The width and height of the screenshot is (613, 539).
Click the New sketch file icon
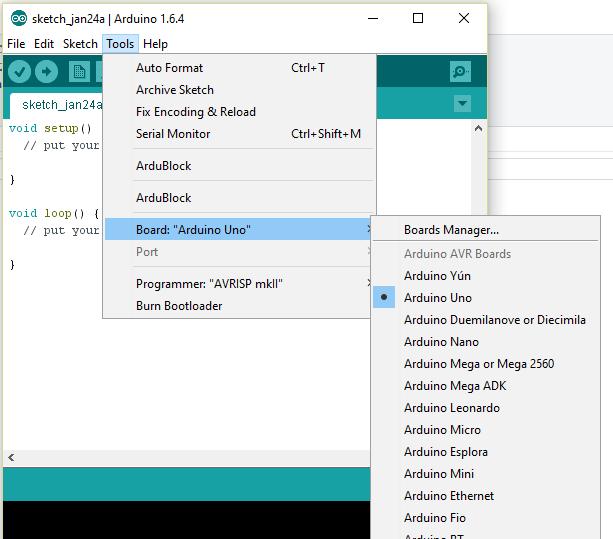coord(79,72)
